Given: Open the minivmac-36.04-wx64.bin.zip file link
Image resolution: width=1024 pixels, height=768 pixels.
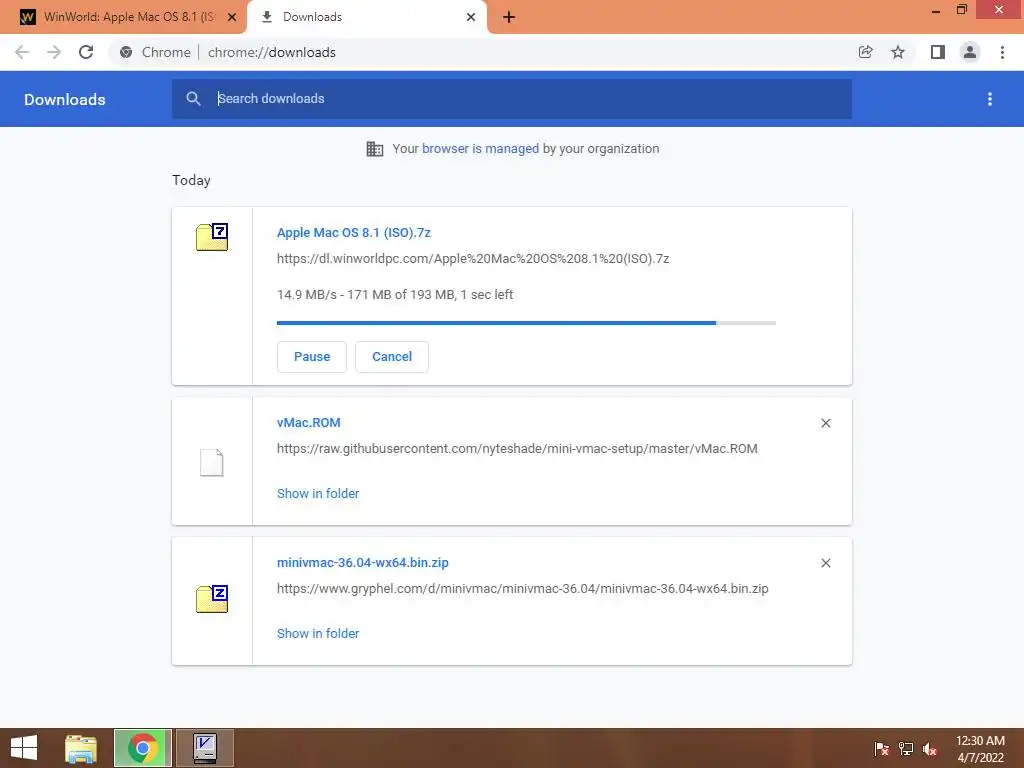Looking at the screenshot, I should coord(362,562).
